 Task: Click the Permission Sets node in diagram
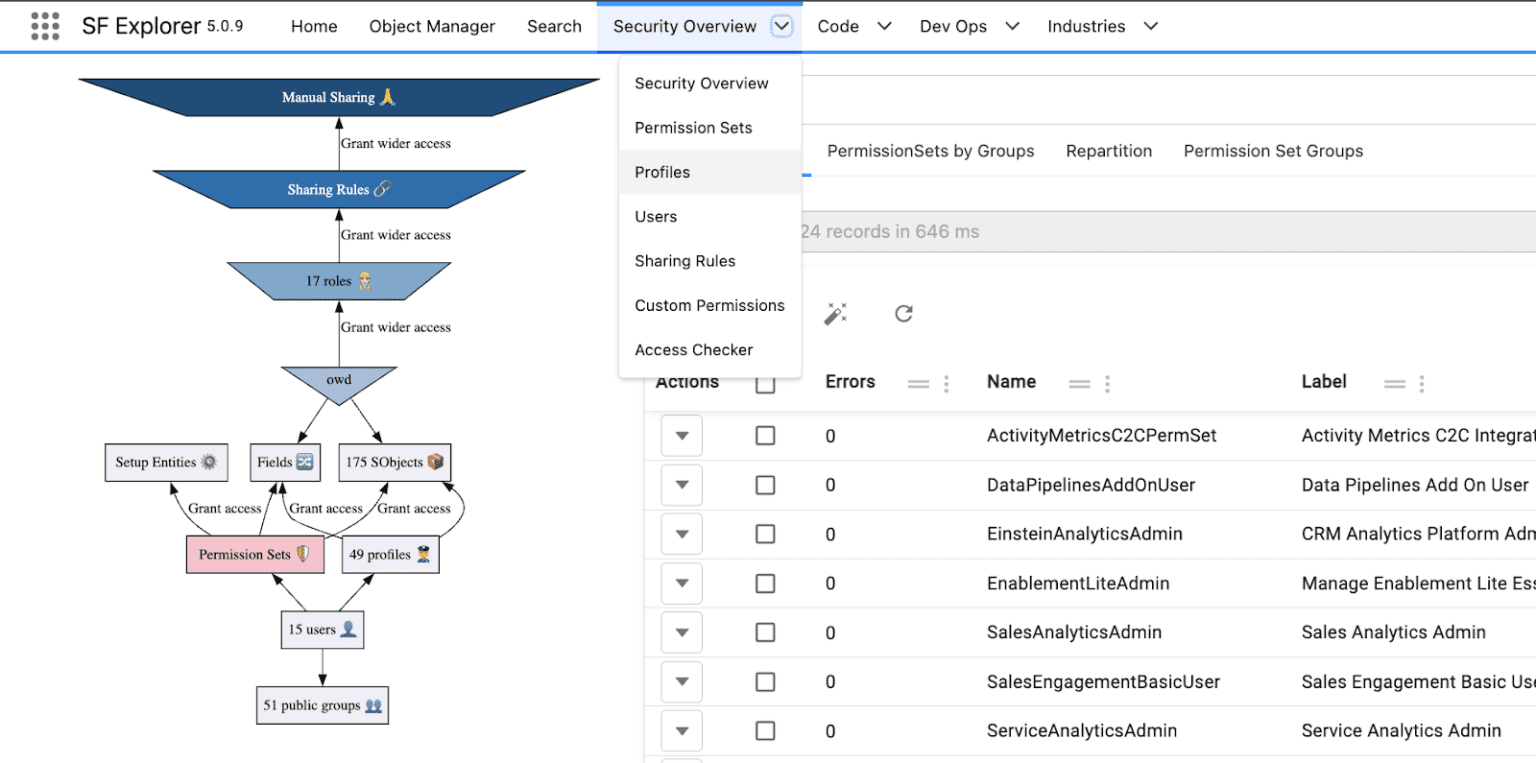255,554
